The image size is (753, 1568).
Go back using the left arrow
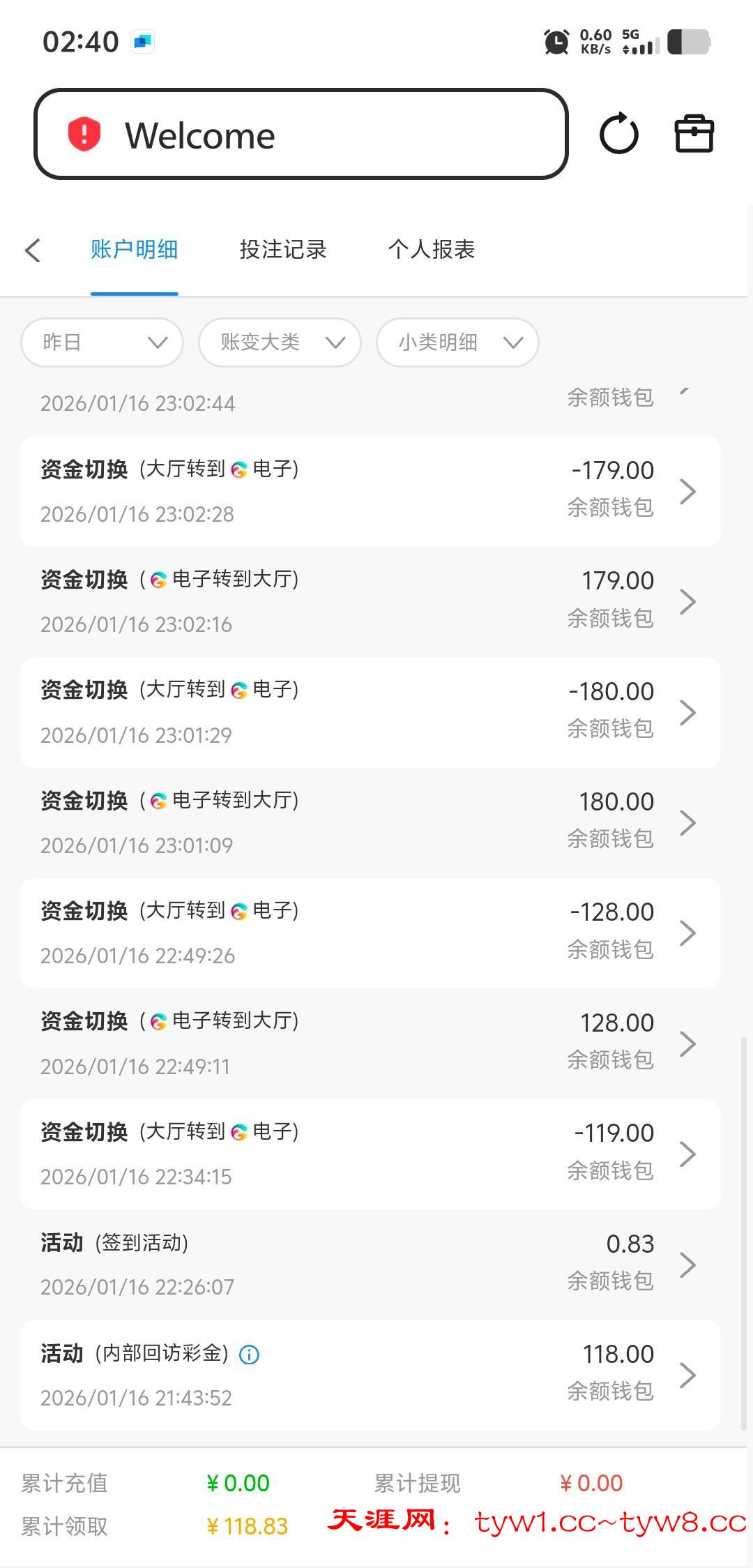pos(33,250)
